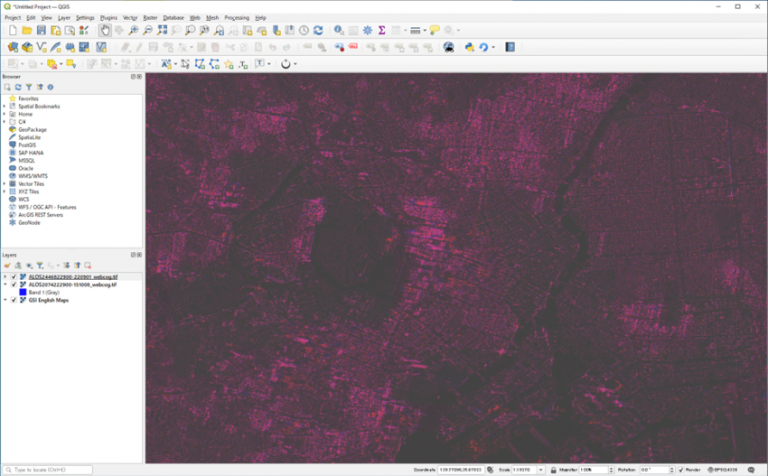Refresh the map canvas with the blue arrows icon
This screenshot has height=476, width=768.
[x=318, y=30]
